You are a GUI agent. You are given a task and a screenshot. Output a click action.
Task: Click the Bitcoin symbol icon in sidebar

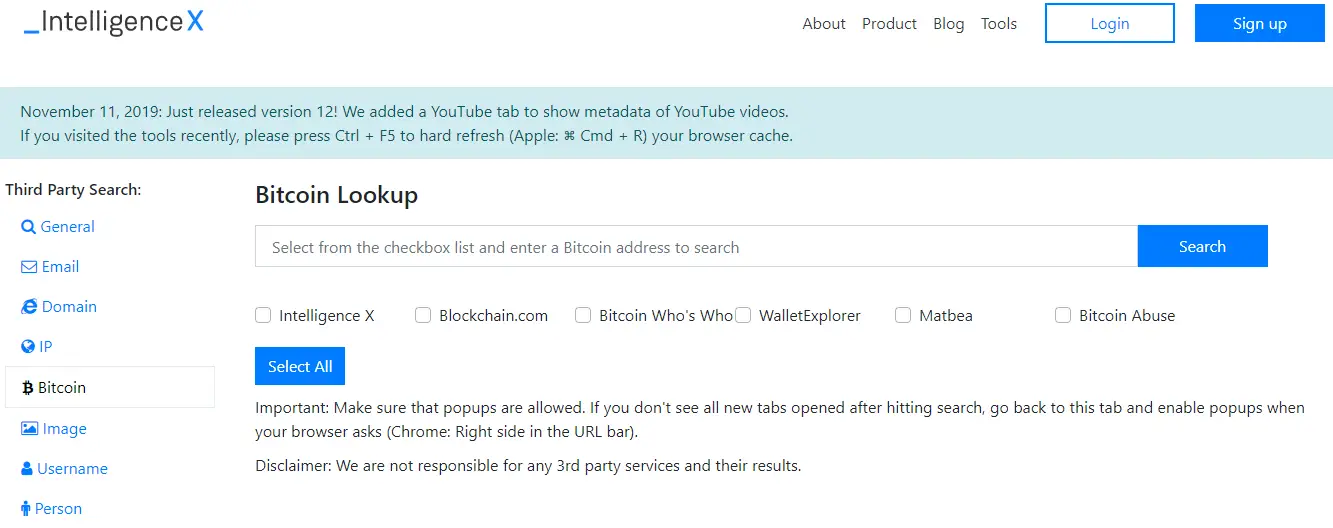tap(27, 388)
